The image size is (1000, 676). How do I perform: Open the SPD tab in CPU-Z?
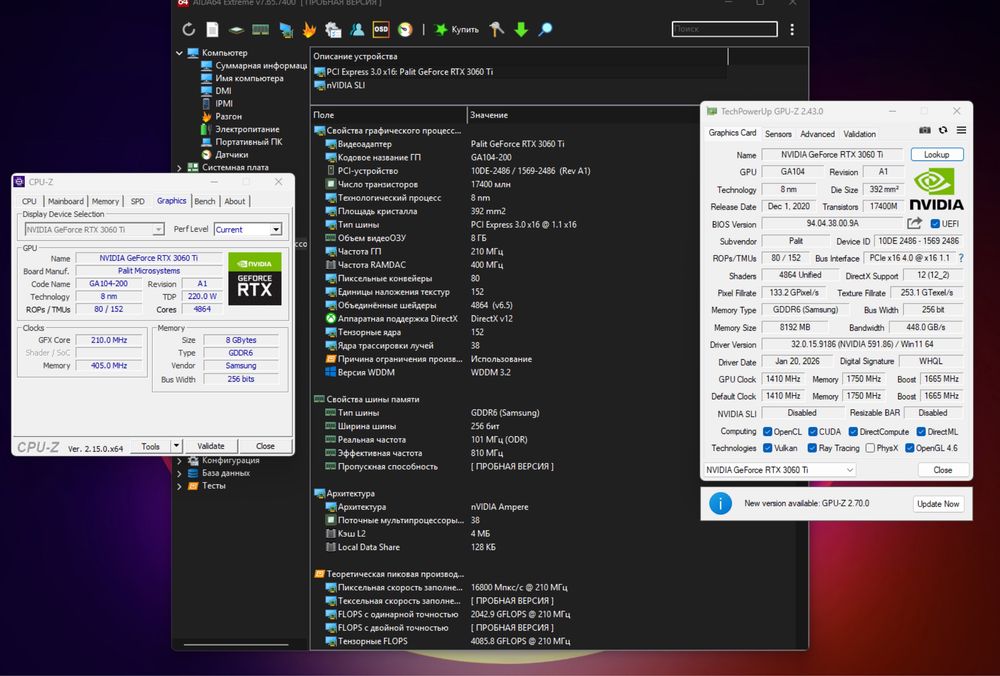tap(138, 201)
